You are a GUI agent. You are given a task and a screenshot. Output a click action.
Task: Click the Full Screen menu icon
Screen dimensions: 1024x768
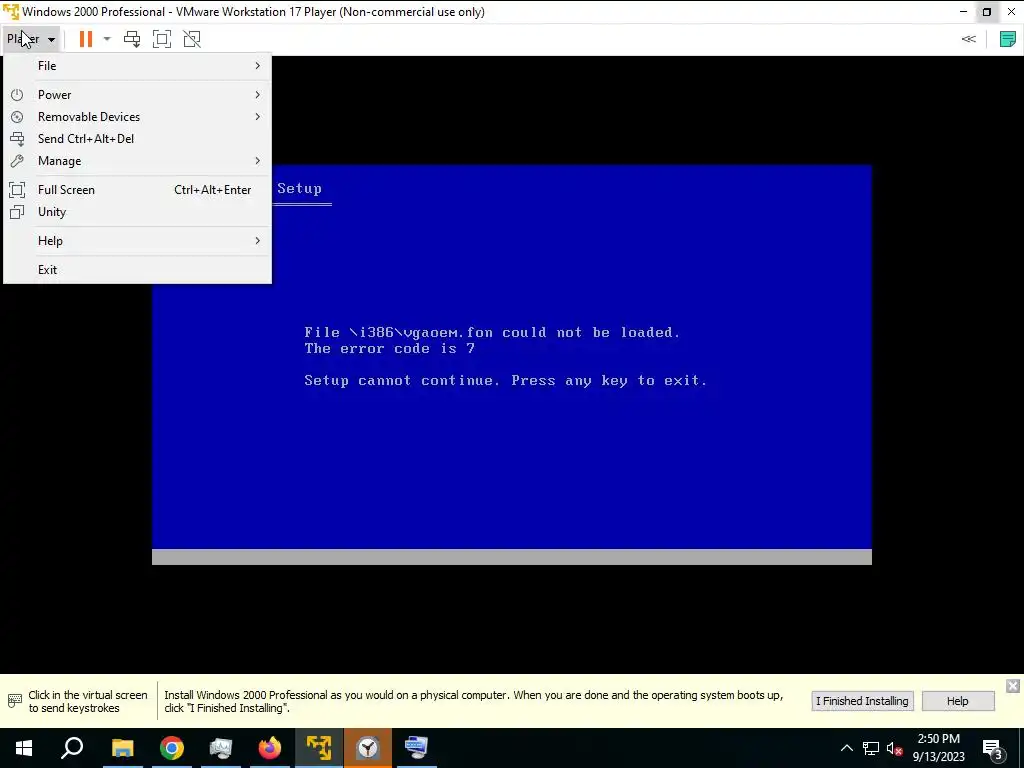click(x=17, y=190)
